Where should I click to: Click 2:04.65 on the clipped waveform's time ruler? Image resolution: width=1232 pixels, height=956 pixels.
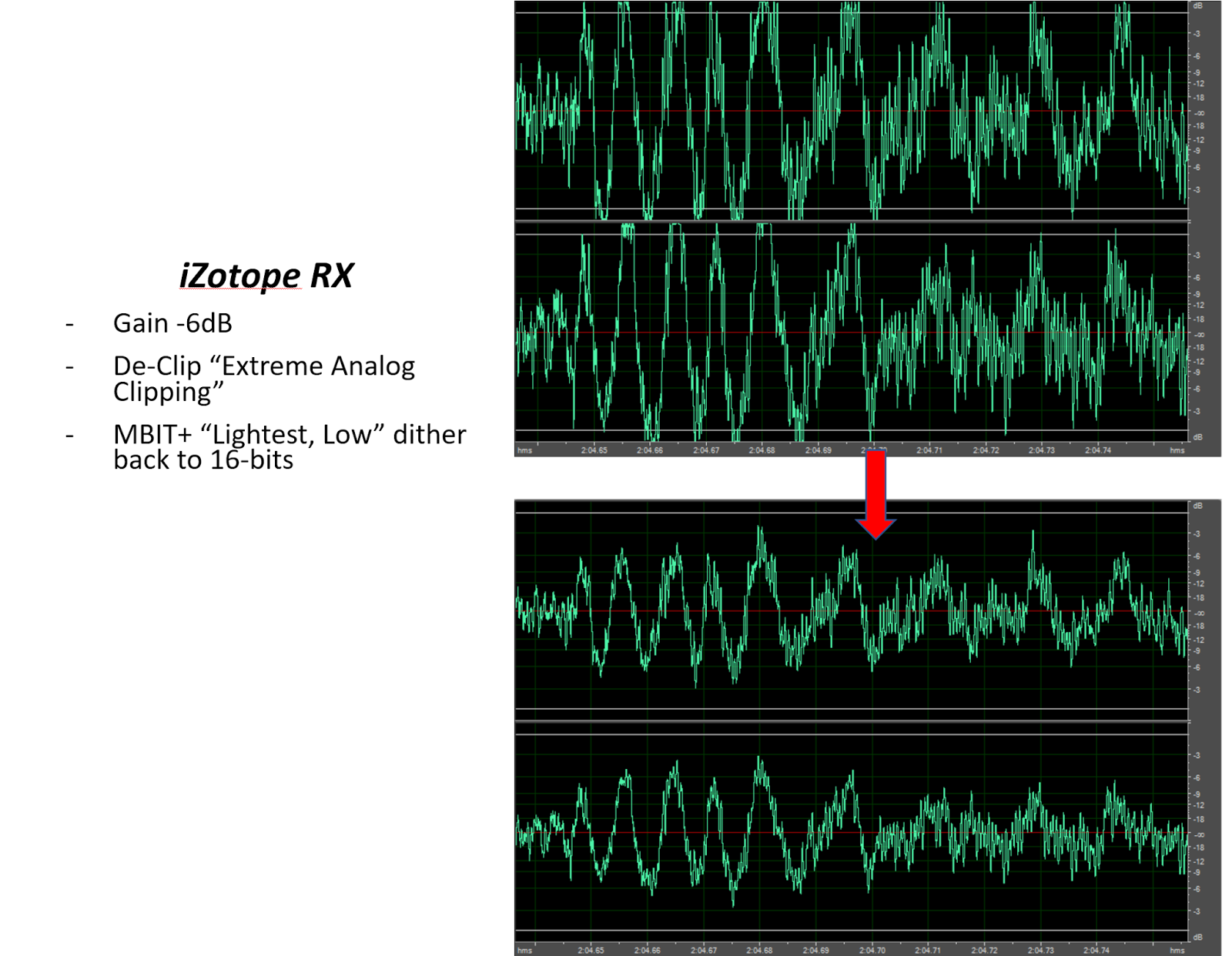(x=594, y=450)
